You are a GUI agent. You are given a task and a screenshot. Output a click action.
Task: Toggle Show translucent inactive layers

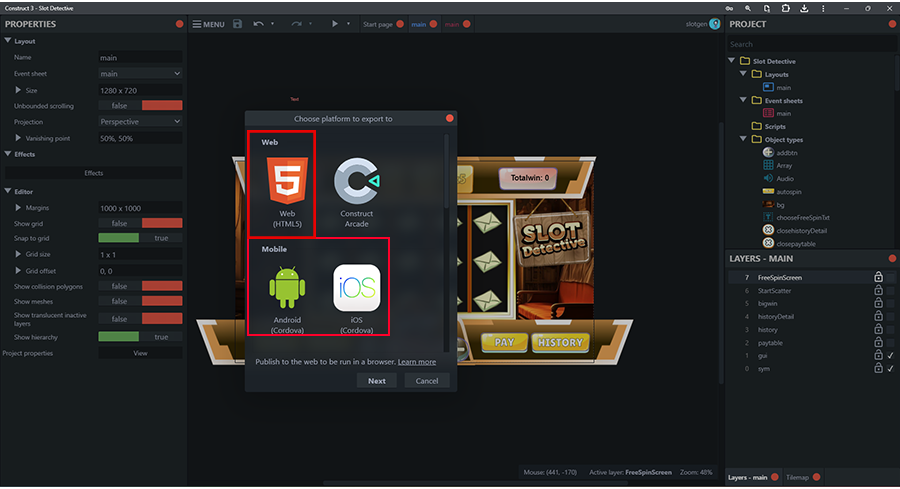(x=140, y=319)
